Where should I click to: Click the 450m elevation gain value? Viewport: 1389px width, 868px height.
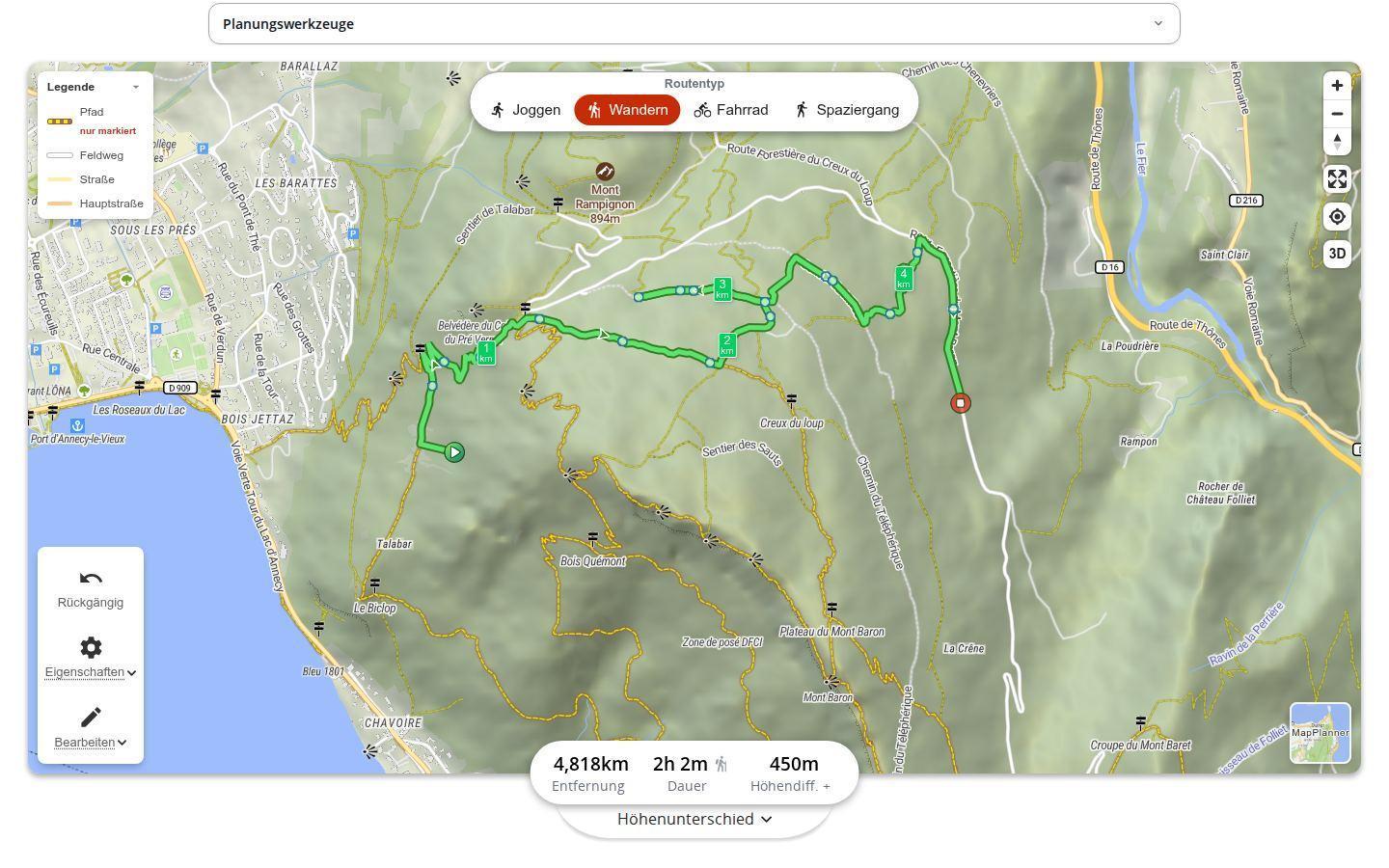coord(794,764)
